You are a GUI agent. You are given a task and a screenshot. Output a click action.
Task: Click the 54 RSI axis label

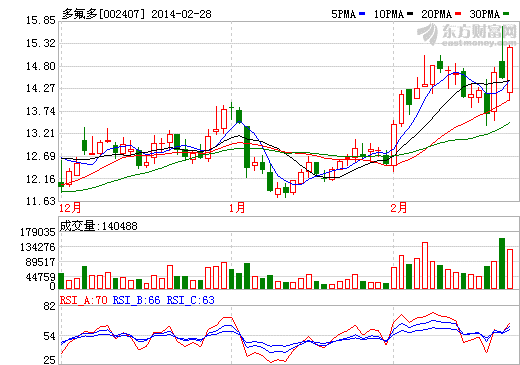coord(50,337)
